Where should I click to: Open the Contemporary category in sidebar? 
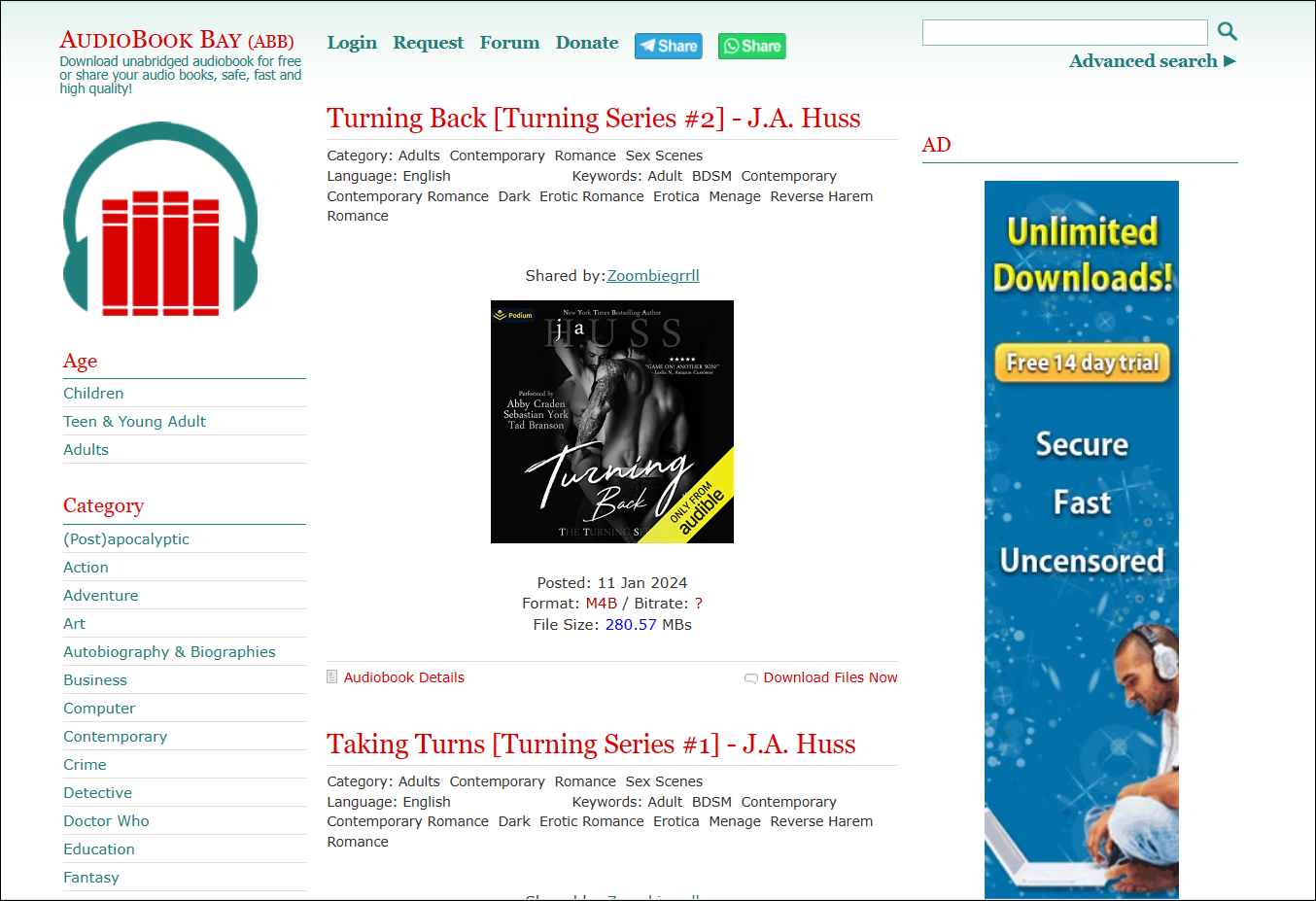pyautogui.click(x=116, y=737)
